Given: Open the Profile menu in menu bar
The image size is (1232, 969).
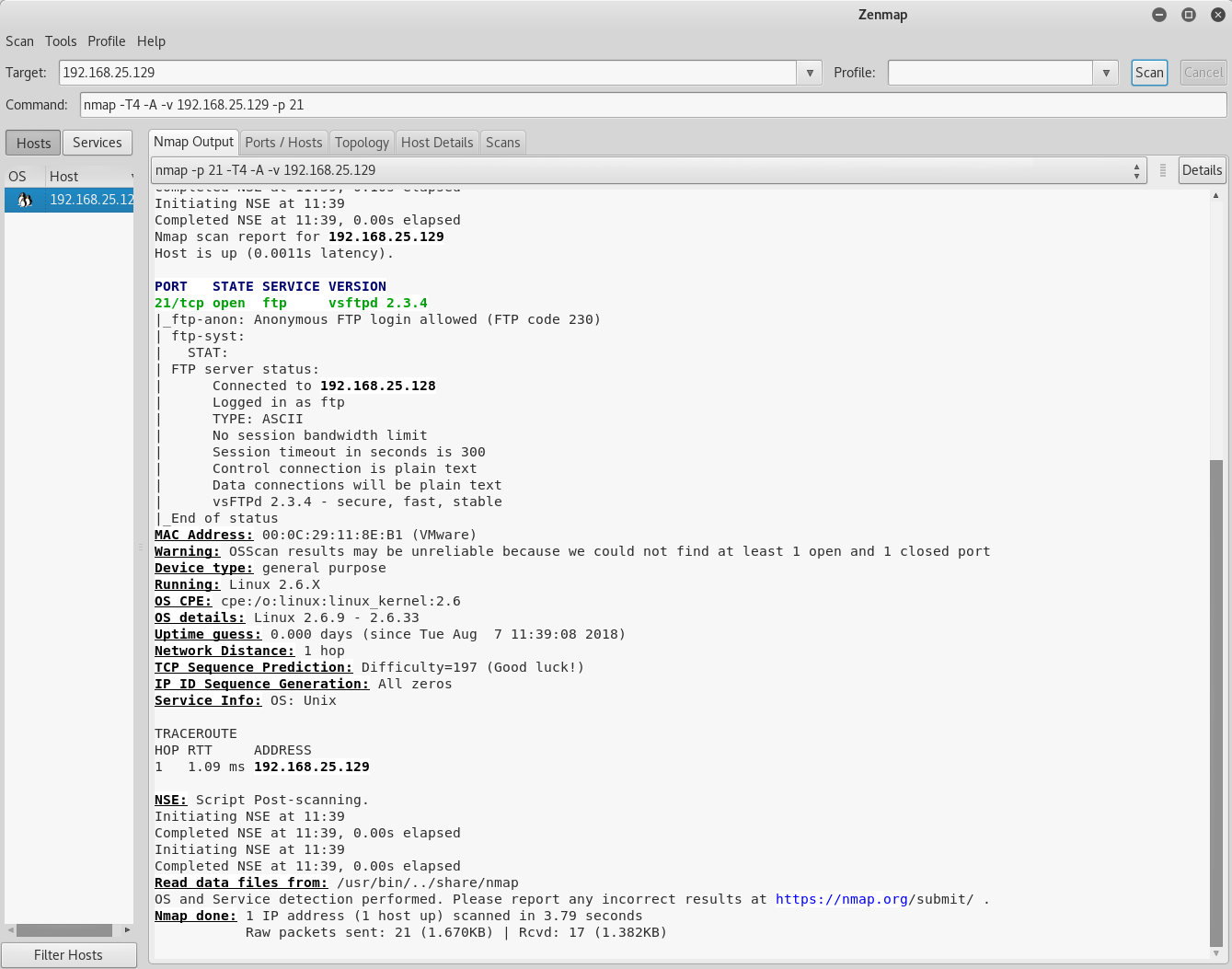Looking at the screenshot, I should 107,41.
